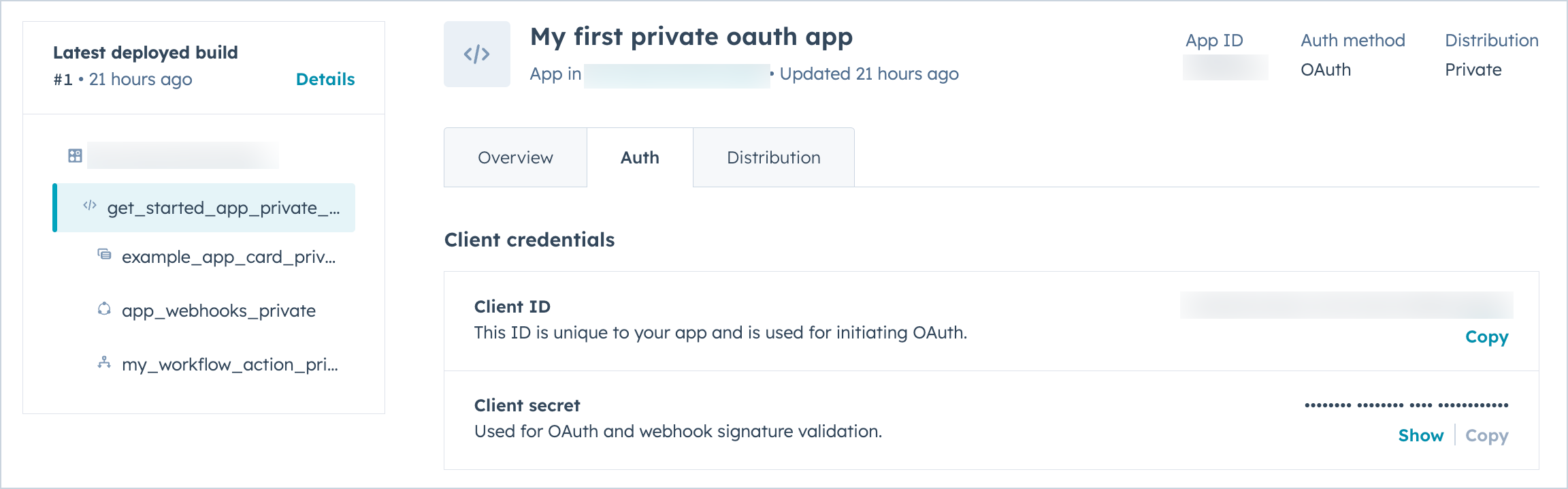Click the masked client secret dots
1568x489 pixels.
(x=1406, y=406)
